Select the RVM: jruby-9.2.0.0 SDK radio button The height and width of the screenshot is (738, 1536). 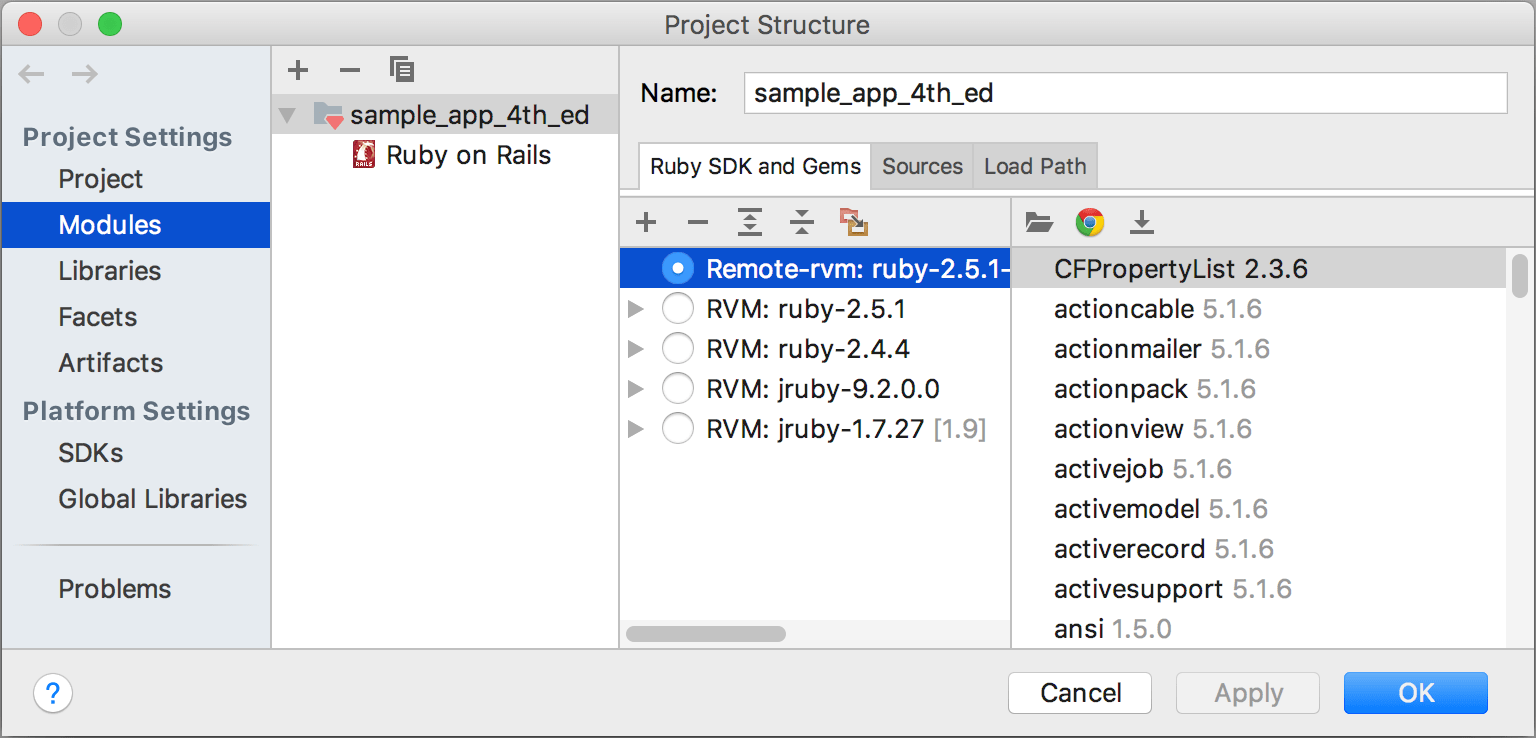click(x=678, y=389)
